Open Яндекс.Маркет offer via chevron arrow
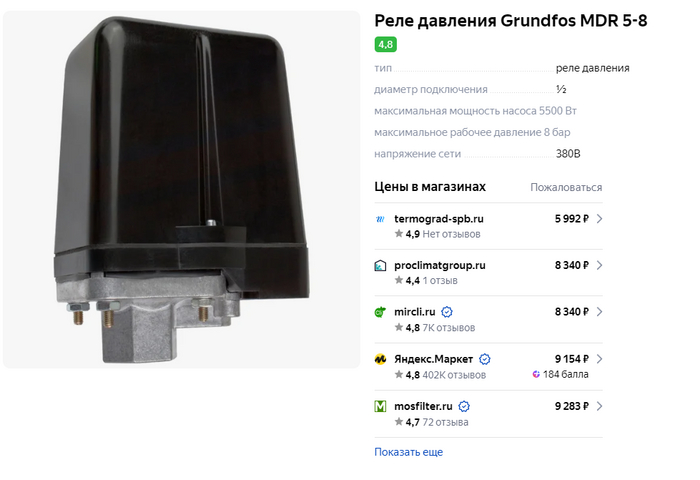Image resolution: width=700 pixels, height=480 pixels. pyautogui.click(x=600, y=359)
